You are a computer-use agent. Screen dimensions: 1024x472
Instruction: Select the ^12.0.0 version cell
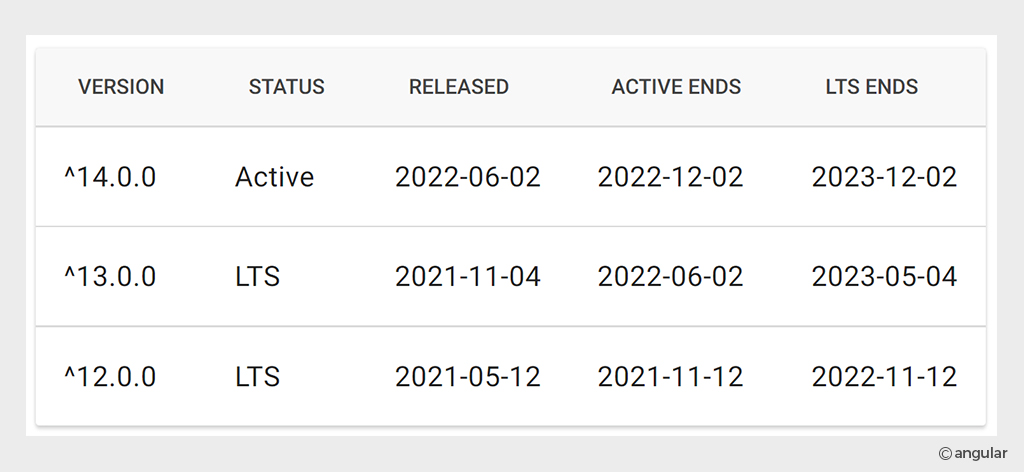(x=110, y=377)
